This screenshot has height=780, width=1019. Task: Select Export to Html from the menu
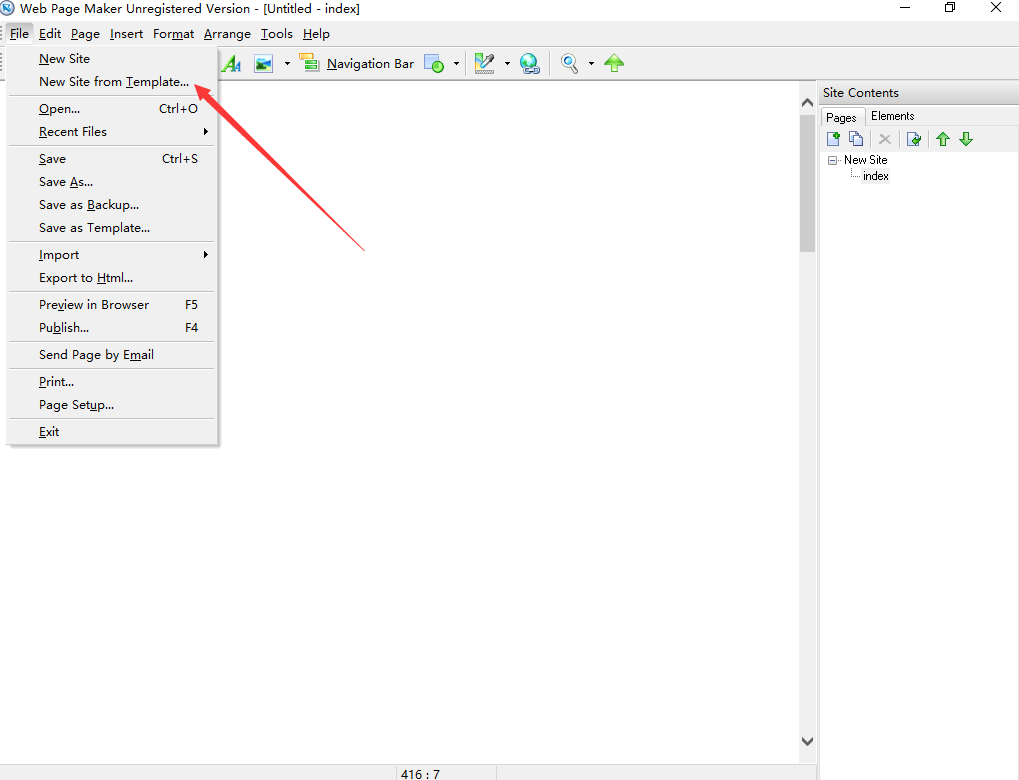[84, 277]
